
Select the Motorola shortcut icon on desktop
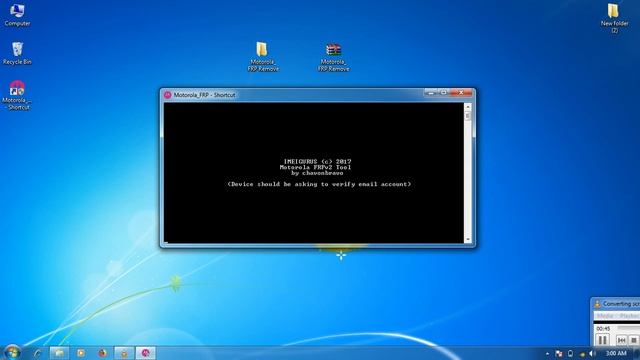click(x=17, y=95)
